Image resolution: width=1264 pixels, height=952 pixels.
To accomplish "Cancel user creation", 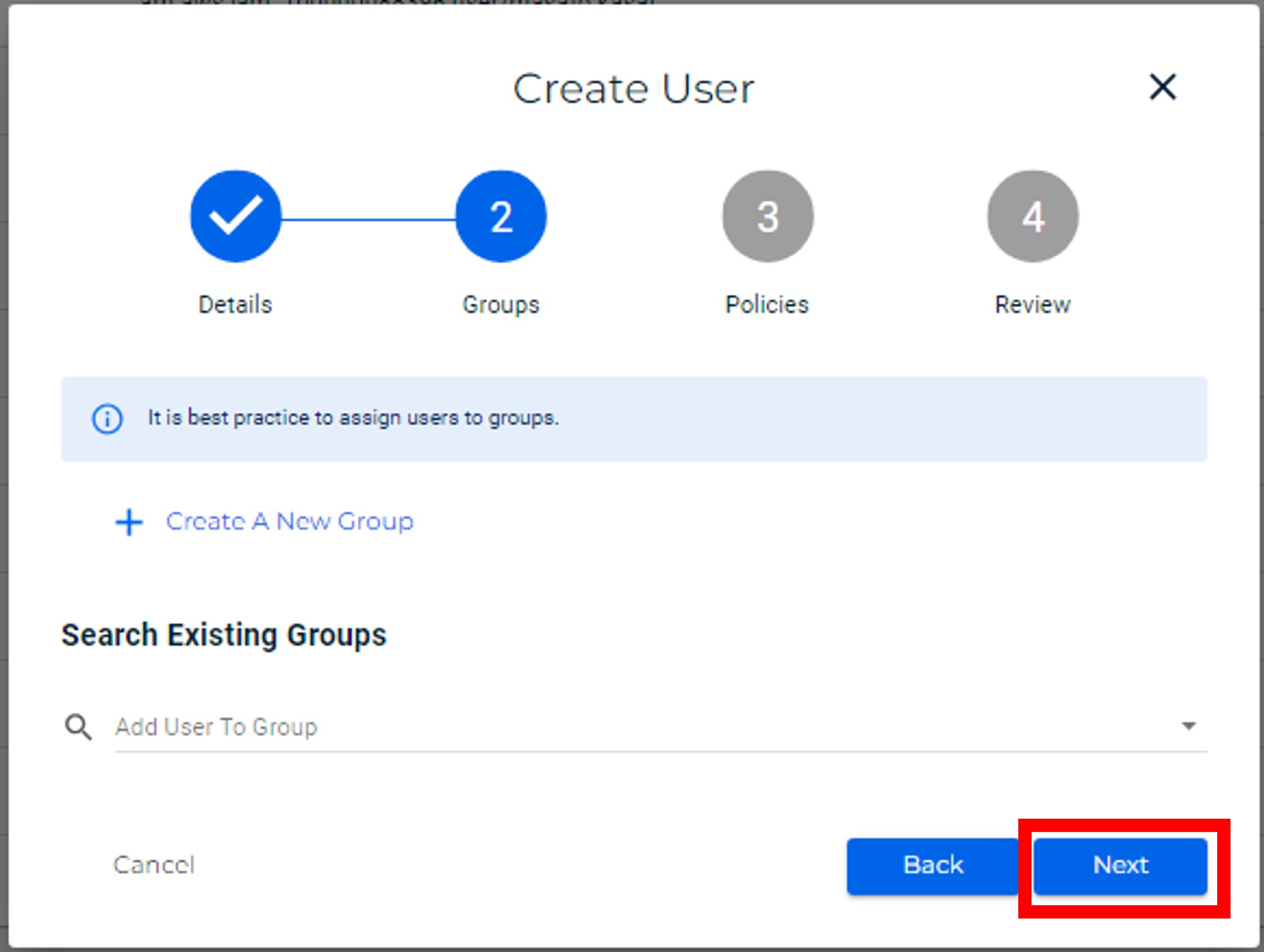I will tap(154, 865).
